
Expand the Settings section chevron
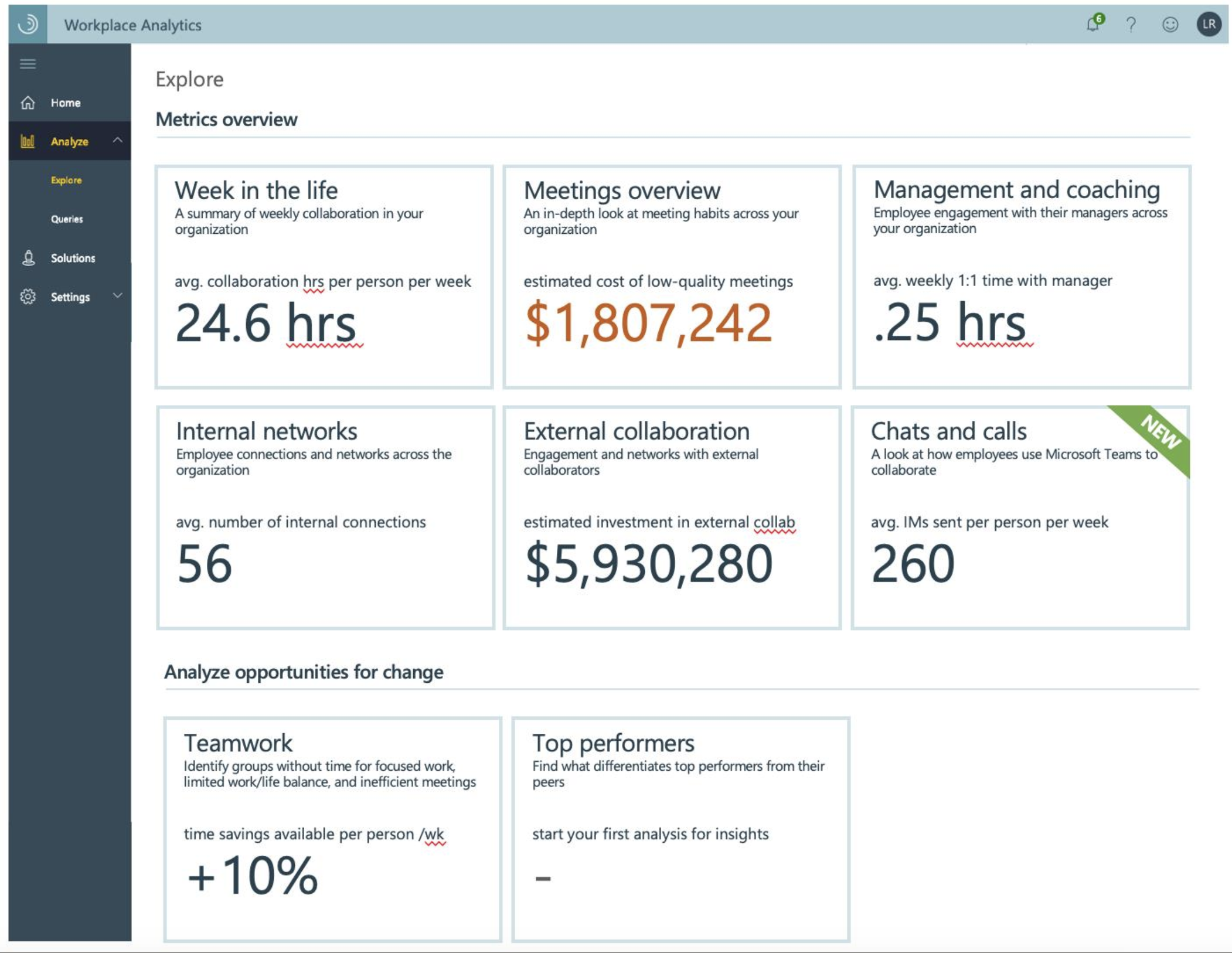click(x=118, y=295)
